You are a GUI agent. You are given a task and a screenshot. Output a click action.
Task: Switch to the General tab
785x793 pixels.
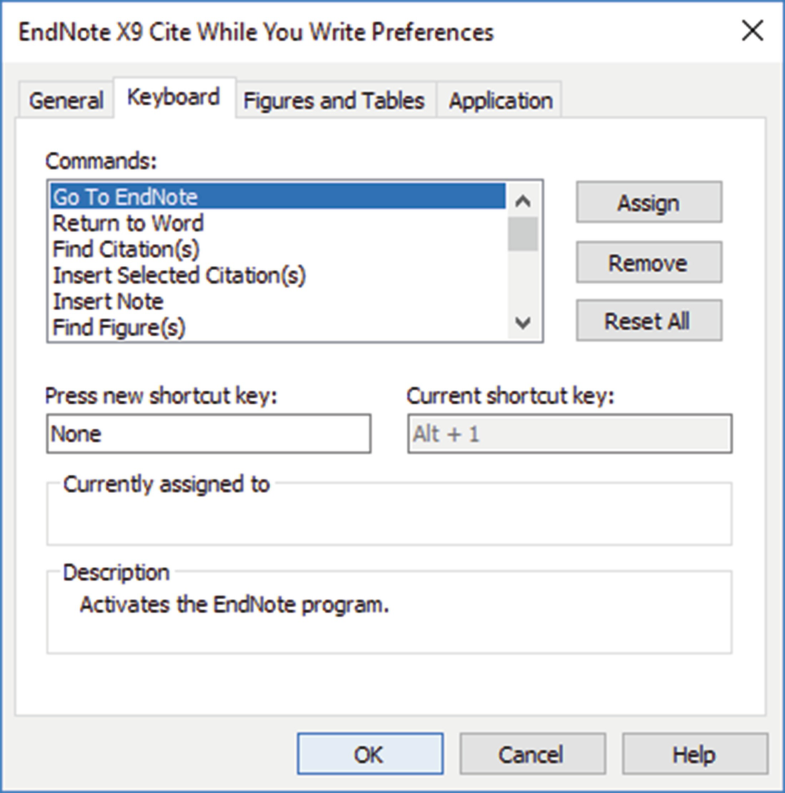pyautogui.click(x=66, y=100)
